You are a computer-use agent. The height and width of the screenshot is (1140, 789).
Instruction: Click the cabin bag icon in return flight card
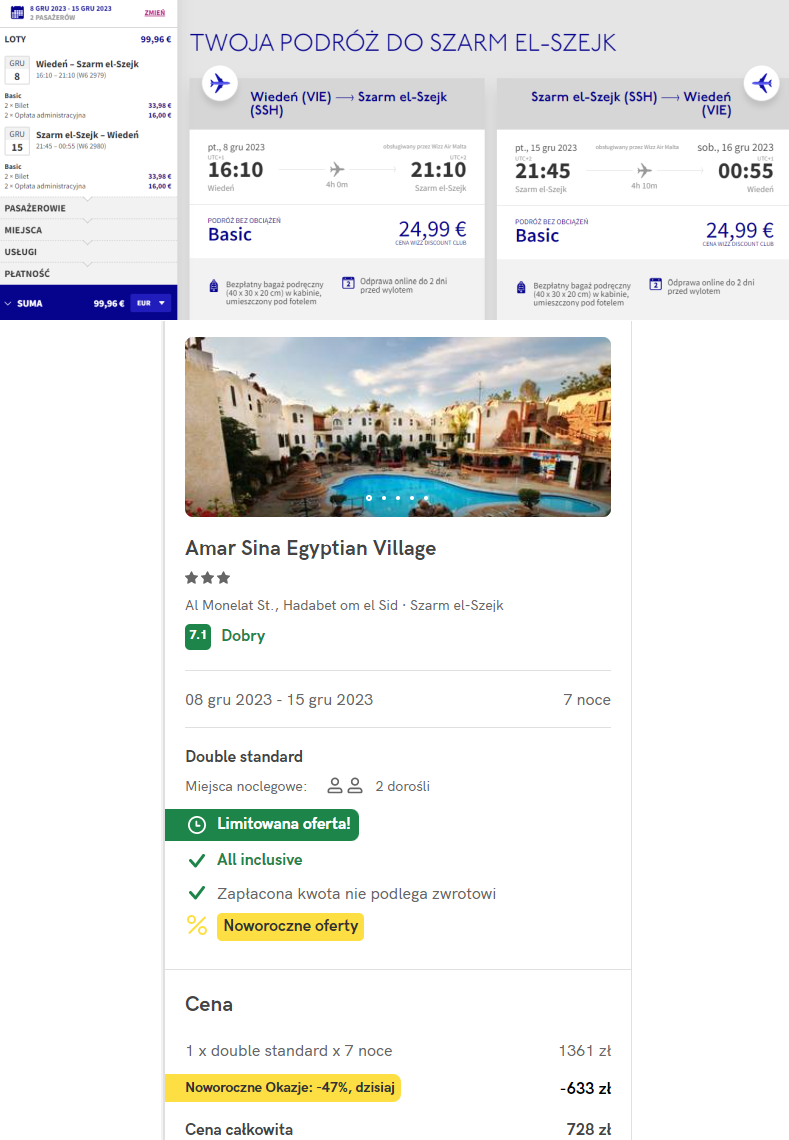pyautogui.click(x=521, y=287)
